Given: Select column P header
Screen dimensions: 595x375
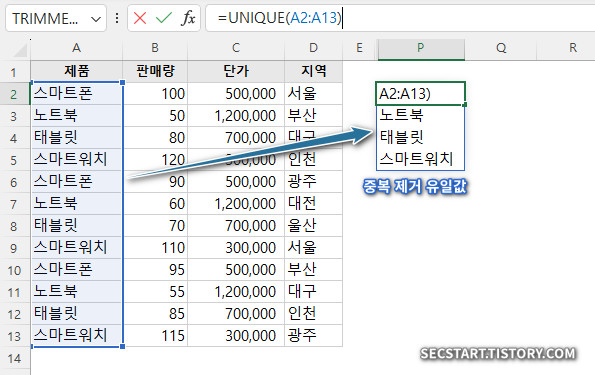Looking at the screenshot, I should point(420,49).
